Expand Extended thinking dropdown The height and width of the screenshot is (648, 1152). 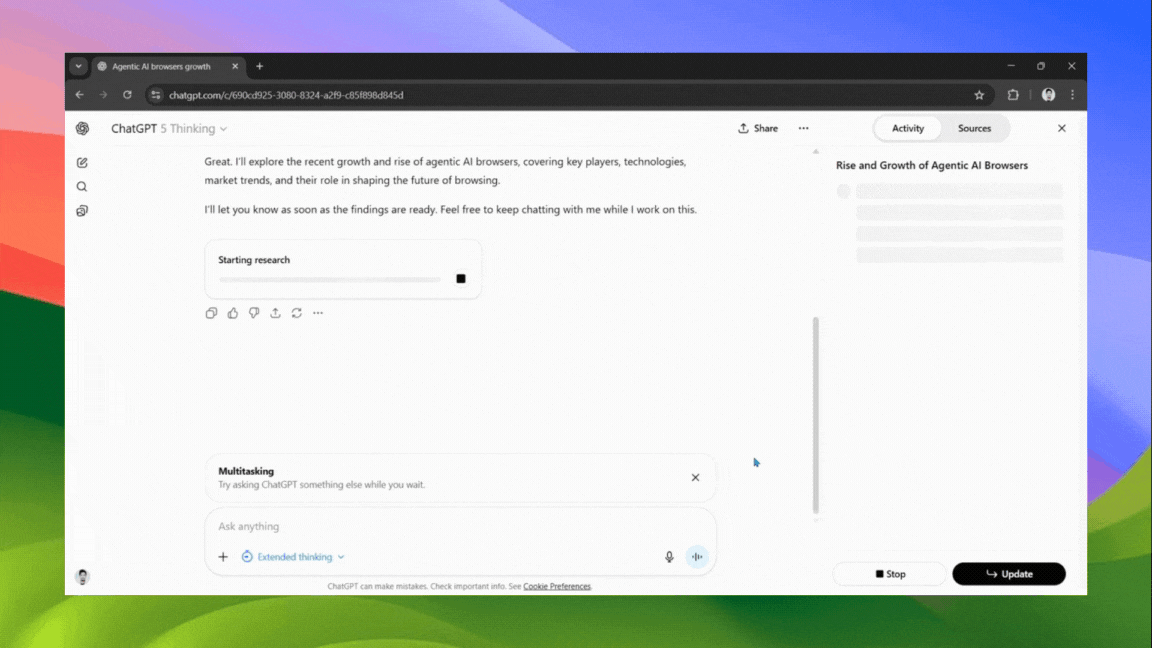tap(293, 557)
